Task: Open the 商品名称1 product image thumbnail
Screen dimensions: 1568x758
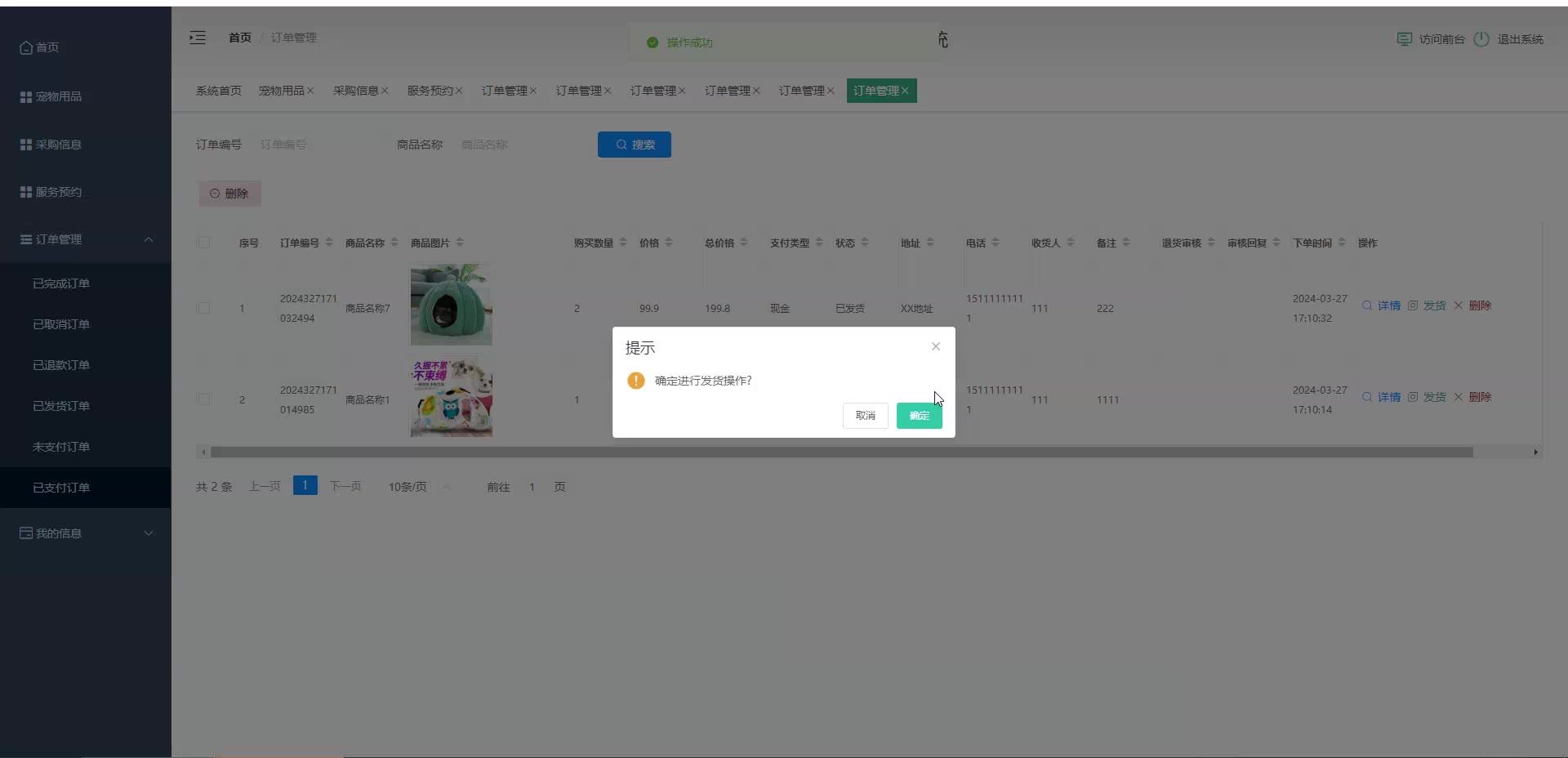Action: click(452, 396)
